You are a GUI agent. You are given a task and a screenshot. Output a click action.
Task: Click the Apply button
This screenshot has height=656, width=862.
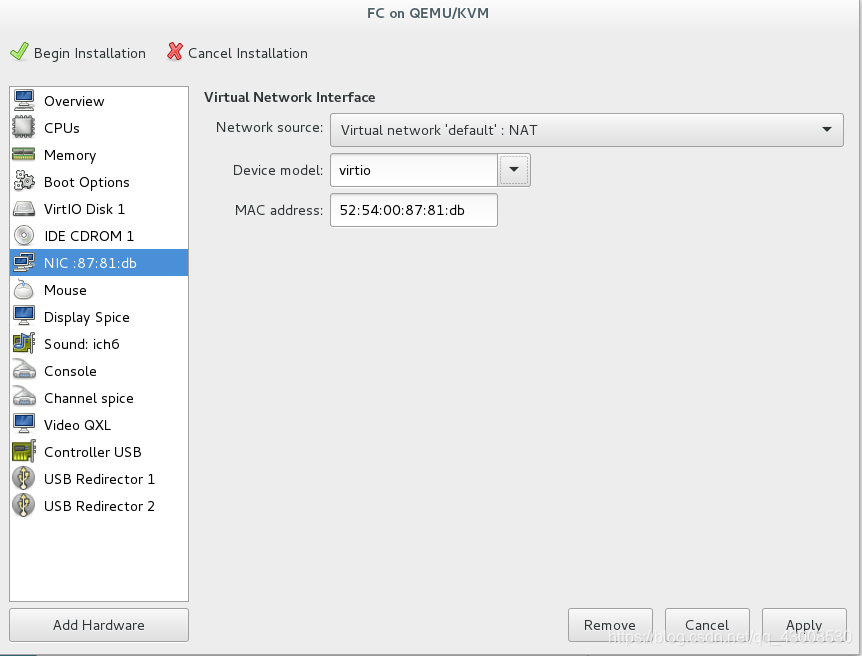point(804,625)
